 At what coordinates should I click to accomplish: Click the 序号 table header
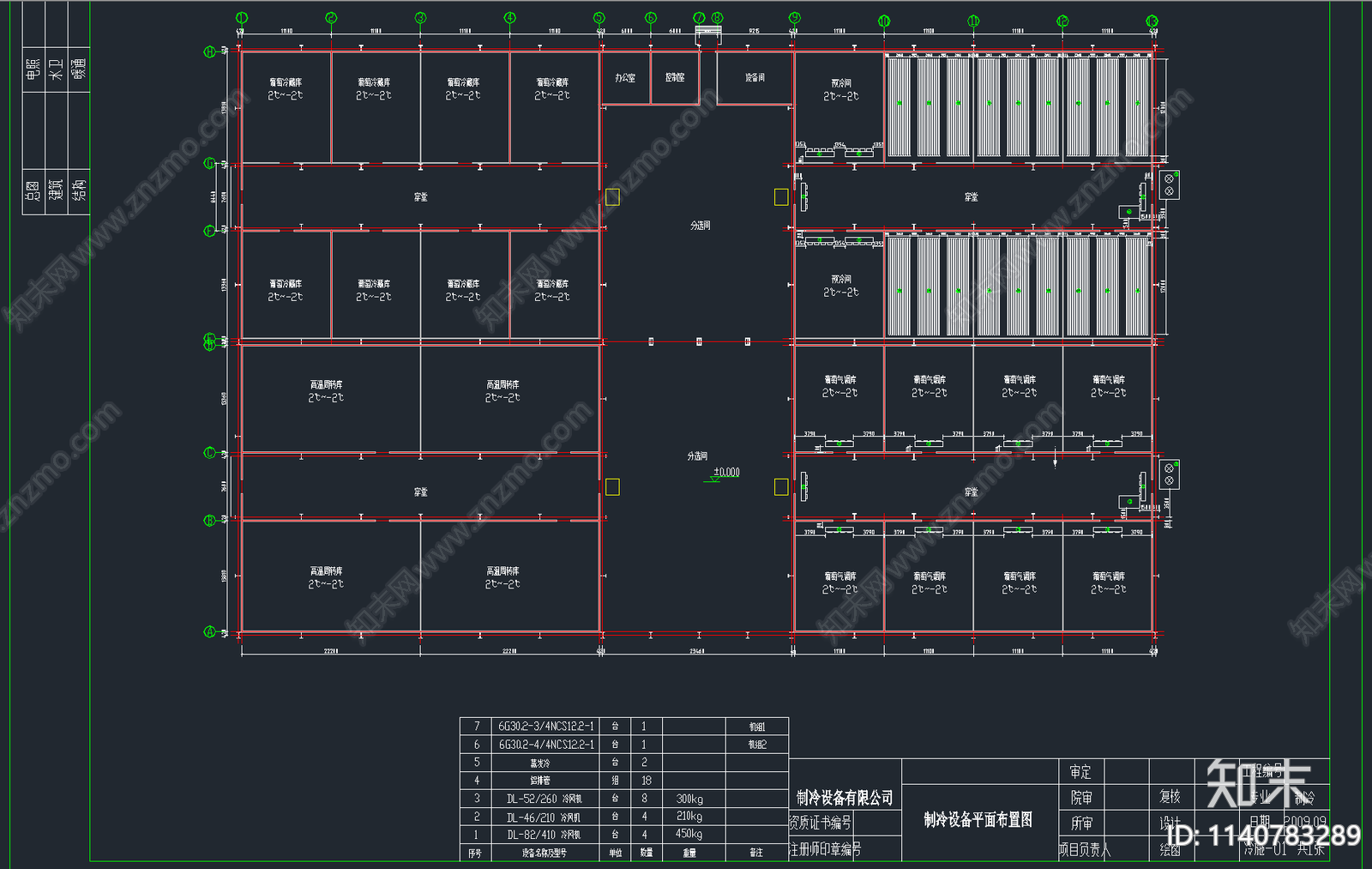pyautogui.click(x=475, y=853)
